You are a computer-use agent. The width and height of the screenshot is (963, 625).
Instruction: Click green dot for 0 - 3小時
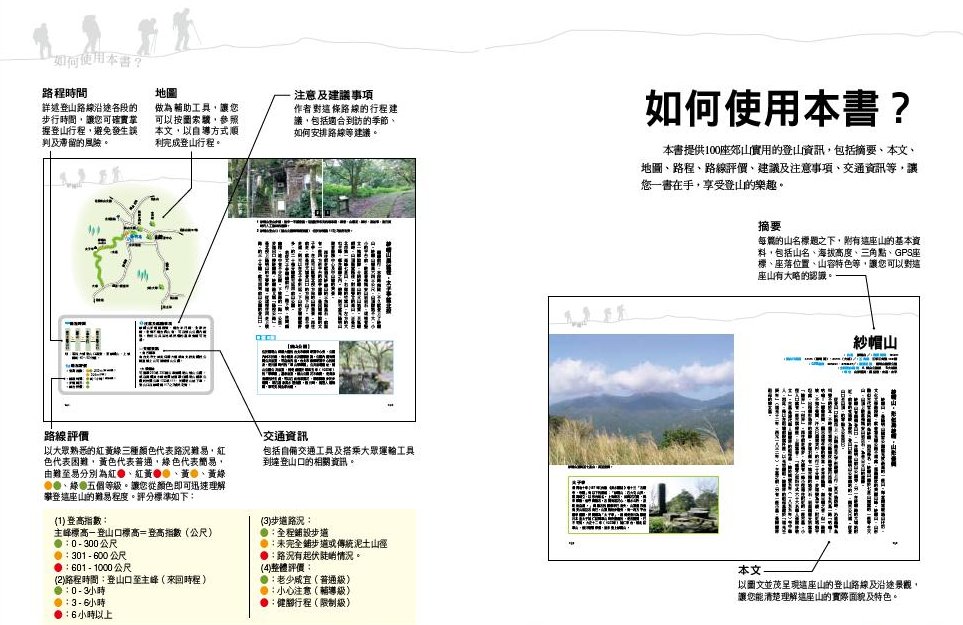pyautogui.click(x=58, y=591)
